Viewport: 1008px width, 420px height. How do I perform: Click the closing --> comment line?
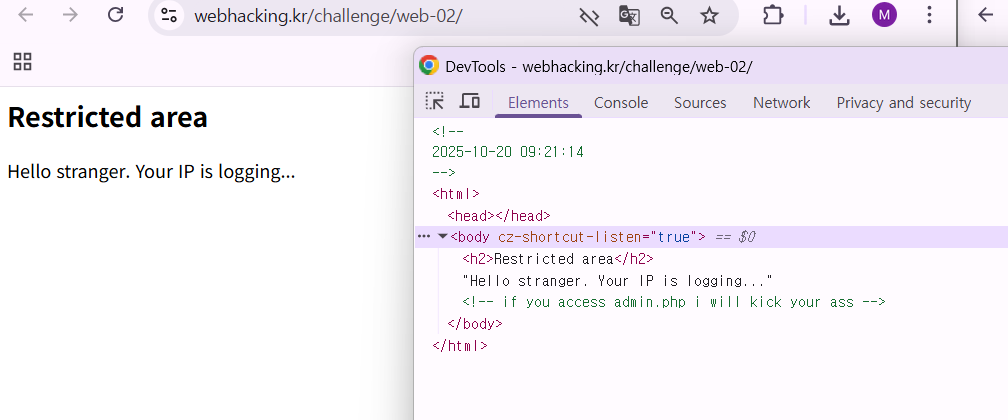[x=444, y=172]
